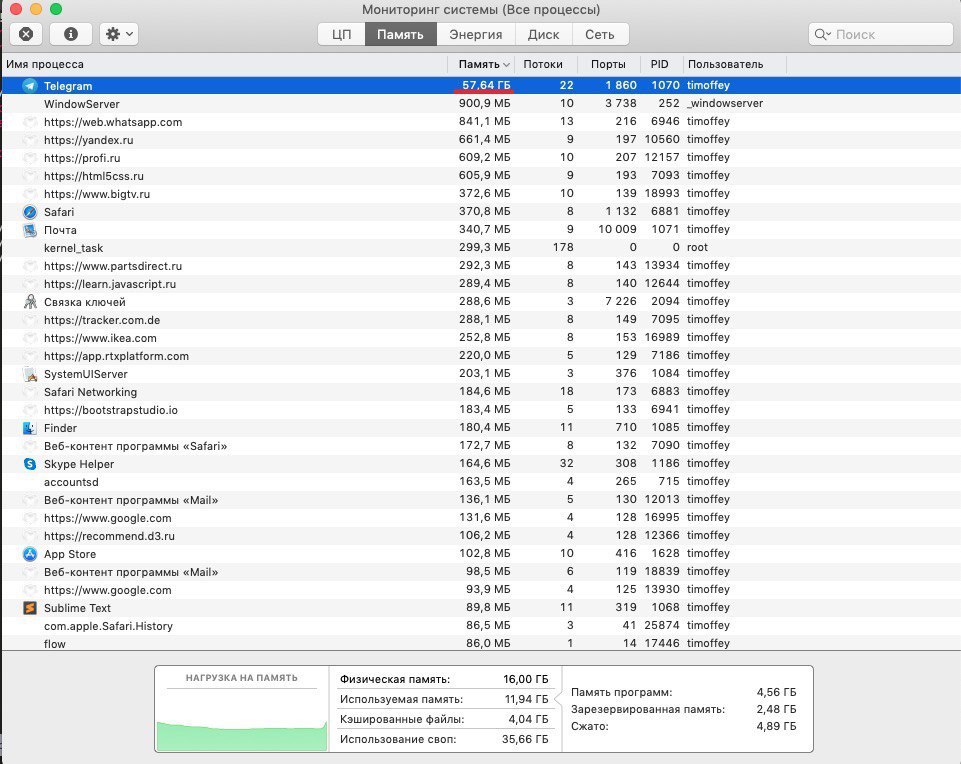Click PID 25874 cell

tap(662, 626)
